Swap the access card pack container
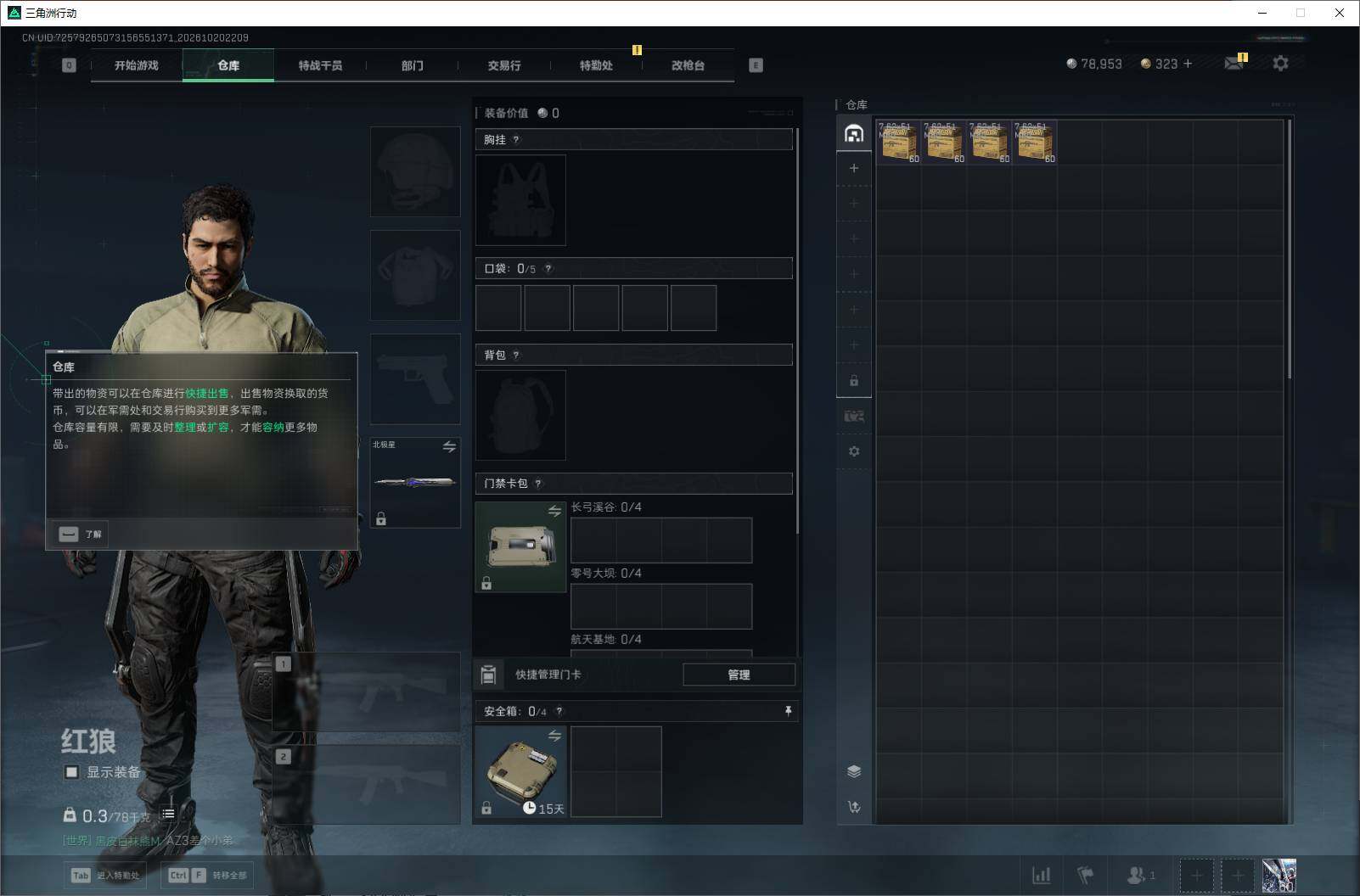 click(x=554, y=511)
